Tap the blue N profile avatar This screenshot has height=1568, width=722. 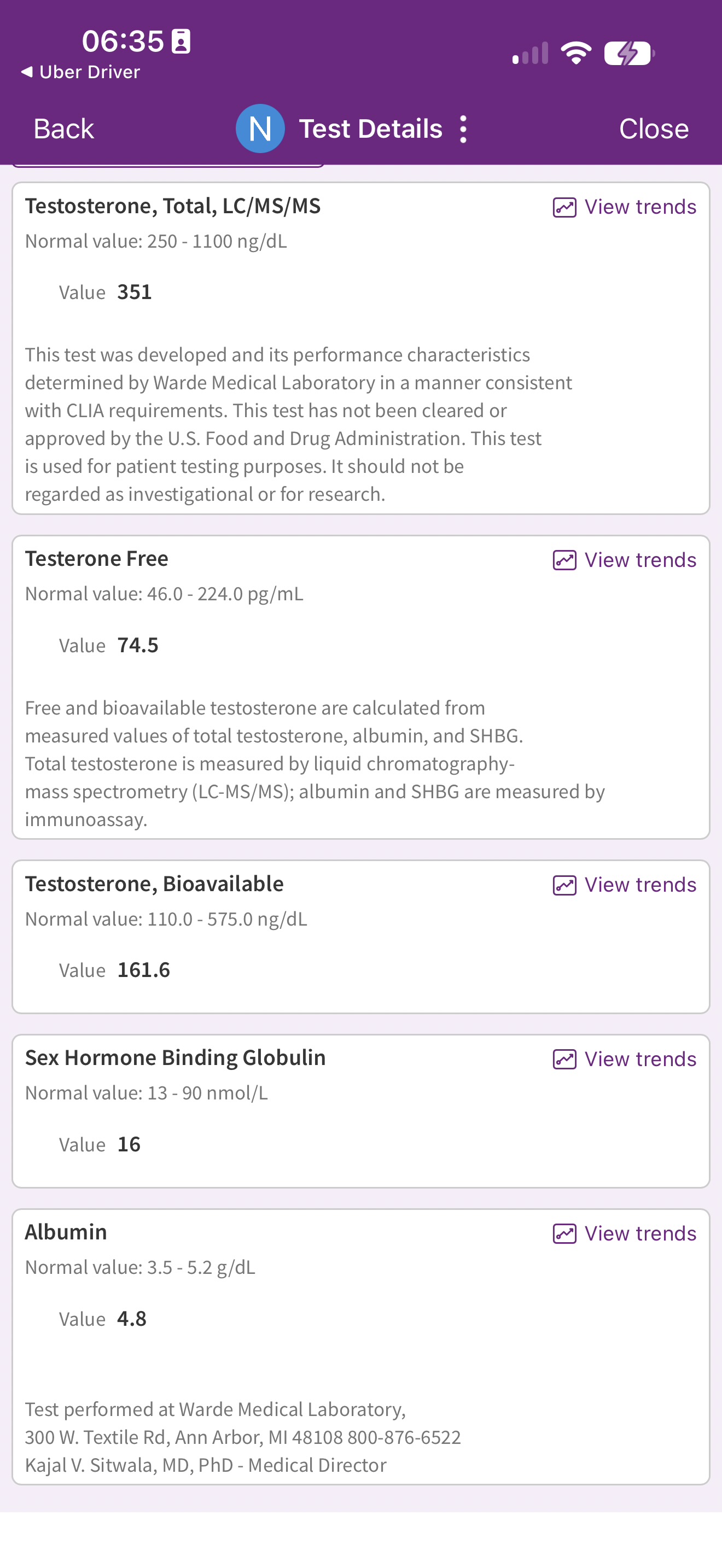pyautogui.click(x=260, y=128)
